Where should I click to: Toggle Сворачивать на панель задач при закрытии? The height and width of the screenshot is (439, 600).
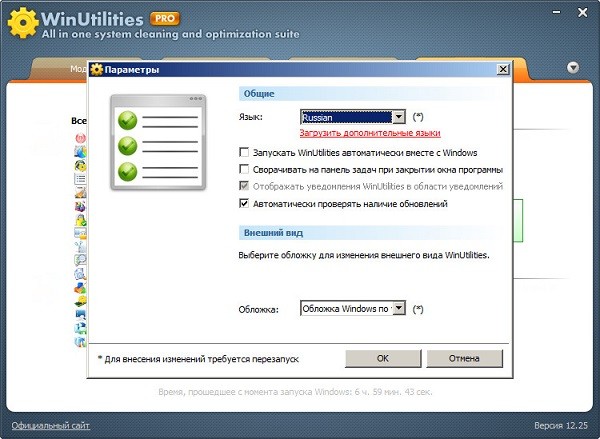245,170
